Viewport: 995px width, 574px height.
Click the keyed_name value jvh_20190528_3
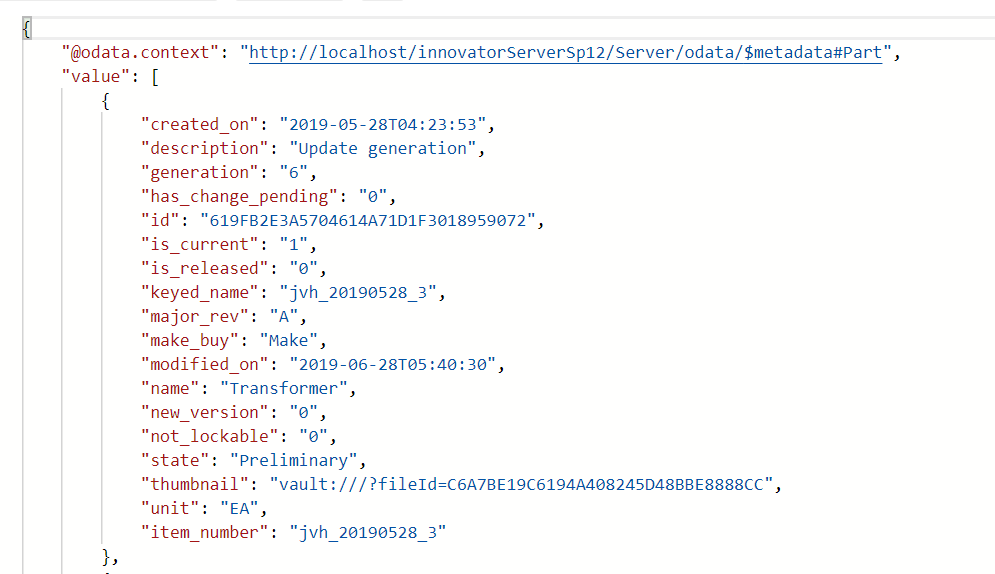358,293
